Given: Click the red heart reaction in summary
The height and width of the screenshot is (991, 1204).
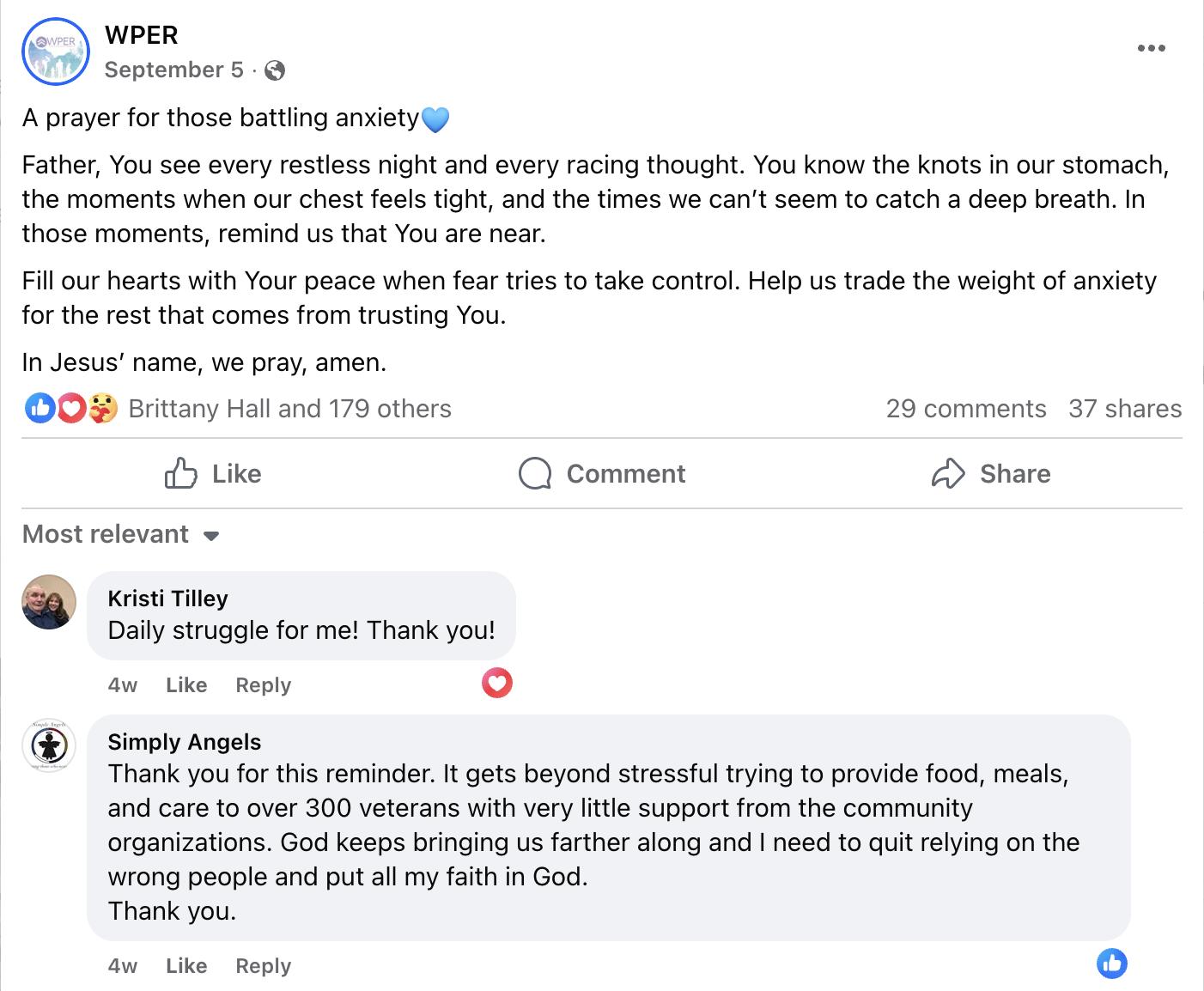Looking at the screenshot, I should point(71,409).
